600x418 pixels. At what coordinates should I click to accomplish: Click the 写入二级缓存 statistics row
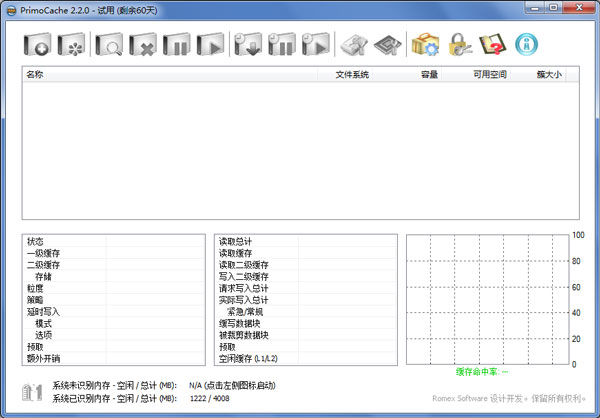pyautogui.click(x=306, y=276)
